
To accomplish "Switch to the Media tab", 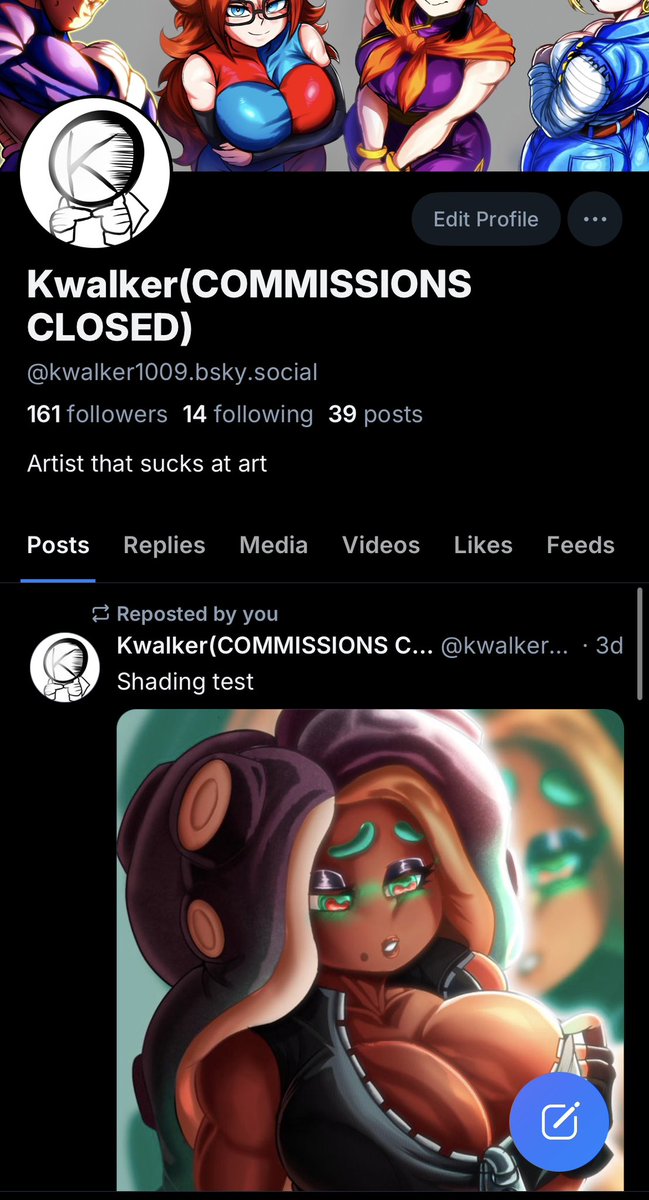I will coord(274,545).
